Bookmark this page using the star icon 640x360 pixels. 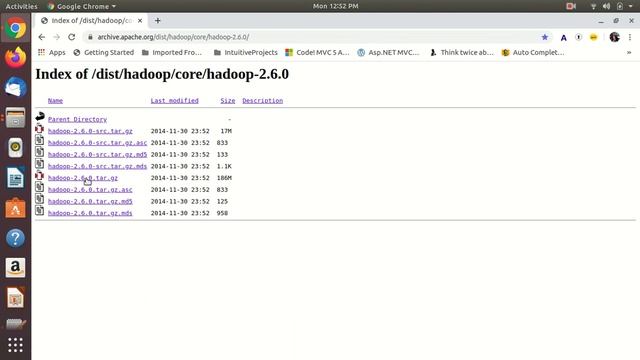click(x=544, y=37)
